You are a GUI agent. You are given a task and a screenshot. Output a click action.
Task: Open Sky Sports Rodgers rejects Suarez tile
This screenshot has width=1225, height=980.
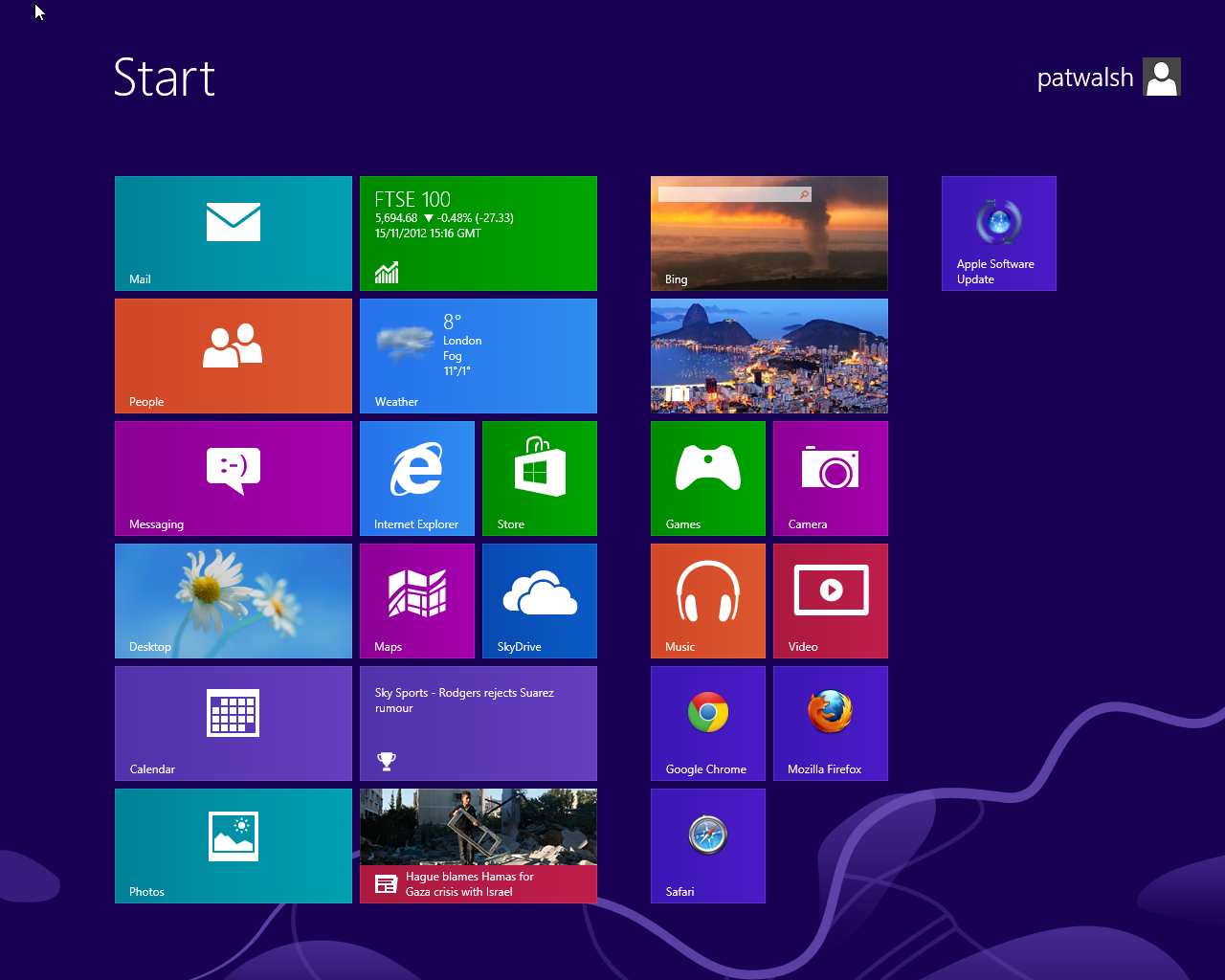[479, 724]
